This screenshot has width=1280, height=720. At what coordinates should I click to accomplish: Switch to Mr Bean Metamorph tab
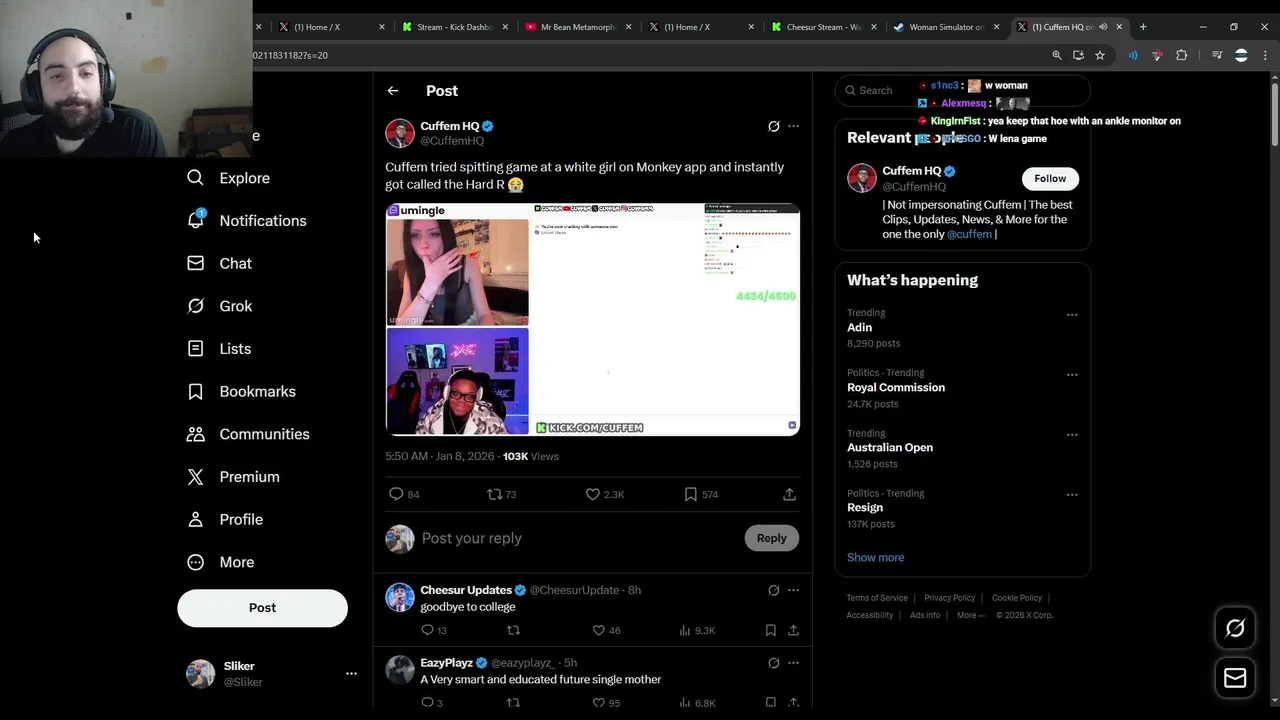578,27
